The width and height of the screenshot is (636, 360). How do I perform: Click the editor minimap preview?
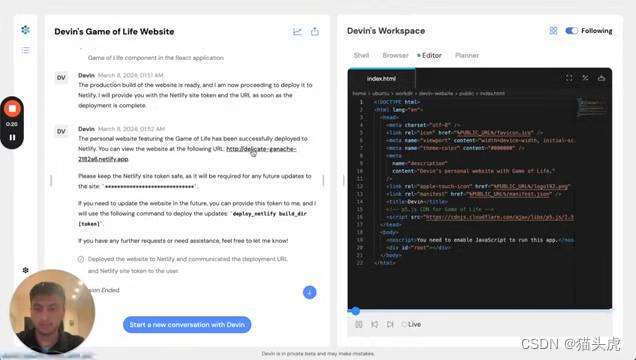(593, 107)
